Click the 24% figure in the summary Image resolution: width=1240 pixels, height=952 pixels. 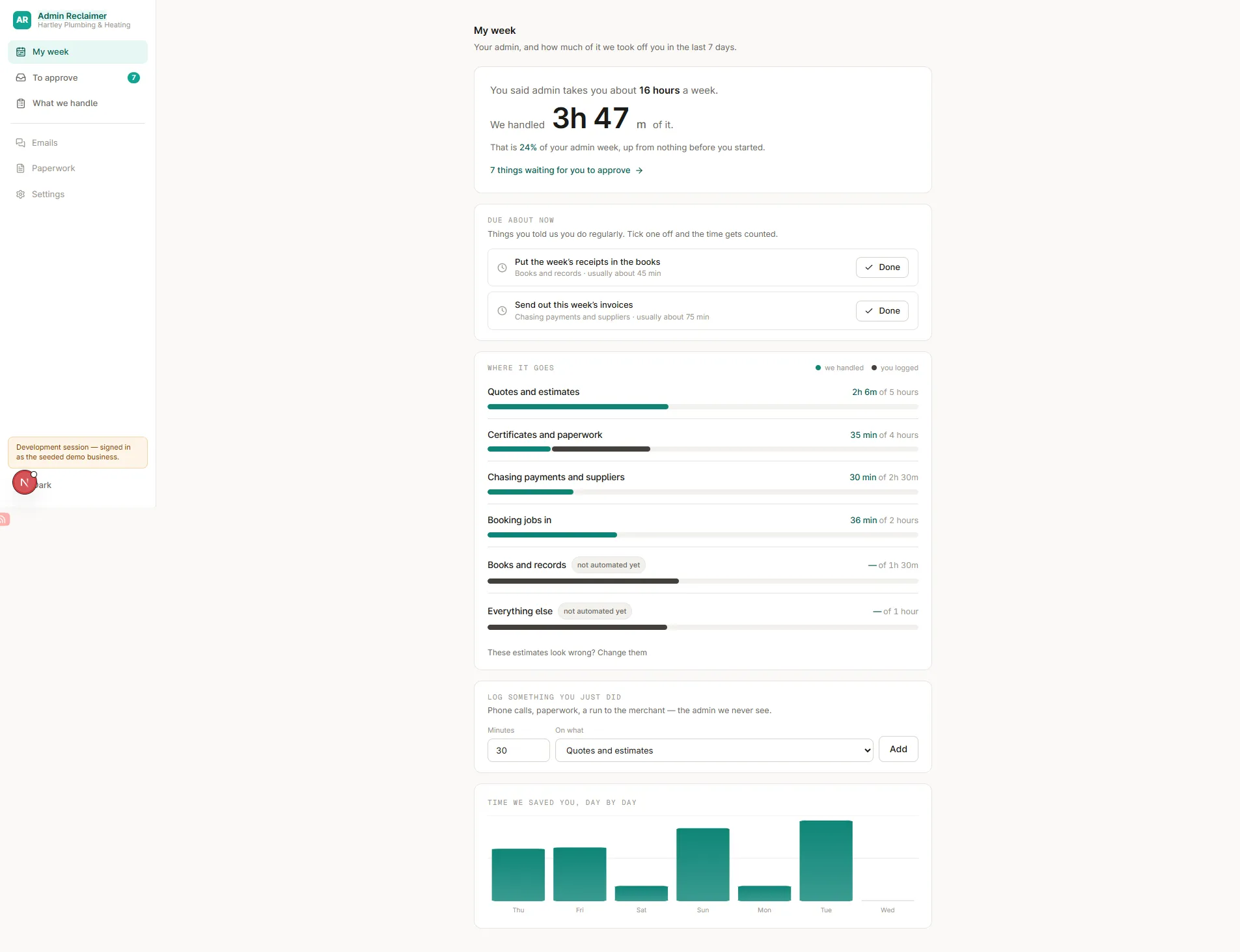coord(528,148)
